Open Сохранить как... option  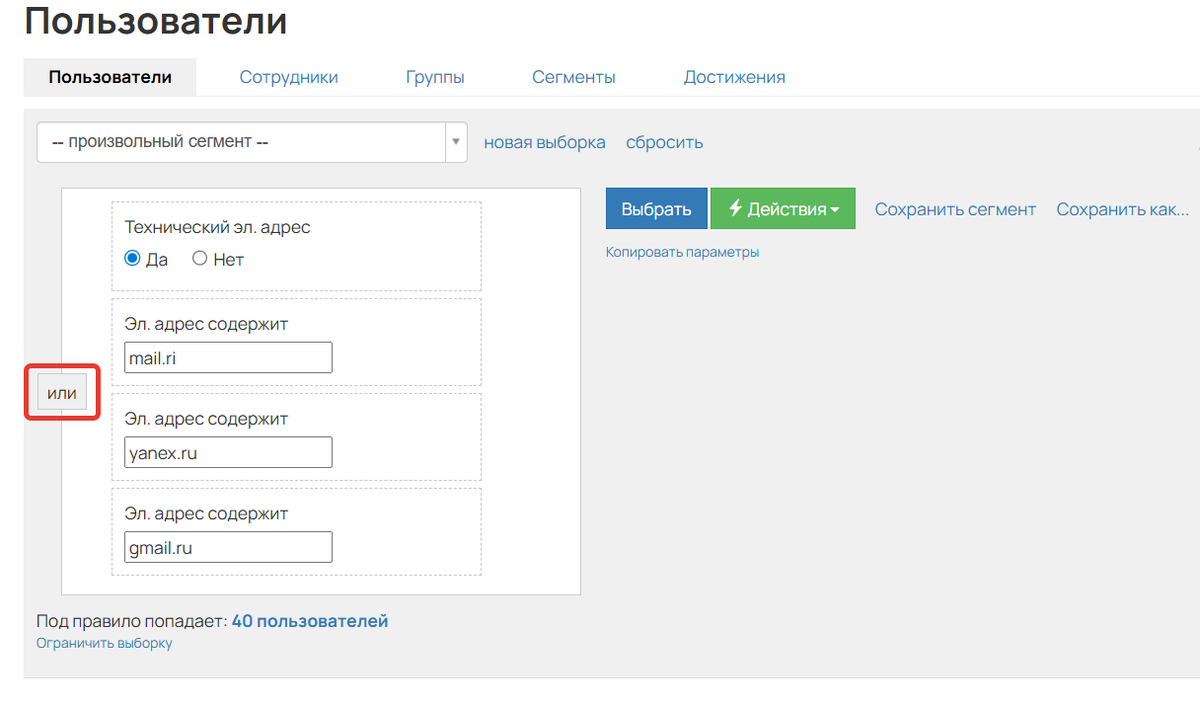tap(1122, 209)
